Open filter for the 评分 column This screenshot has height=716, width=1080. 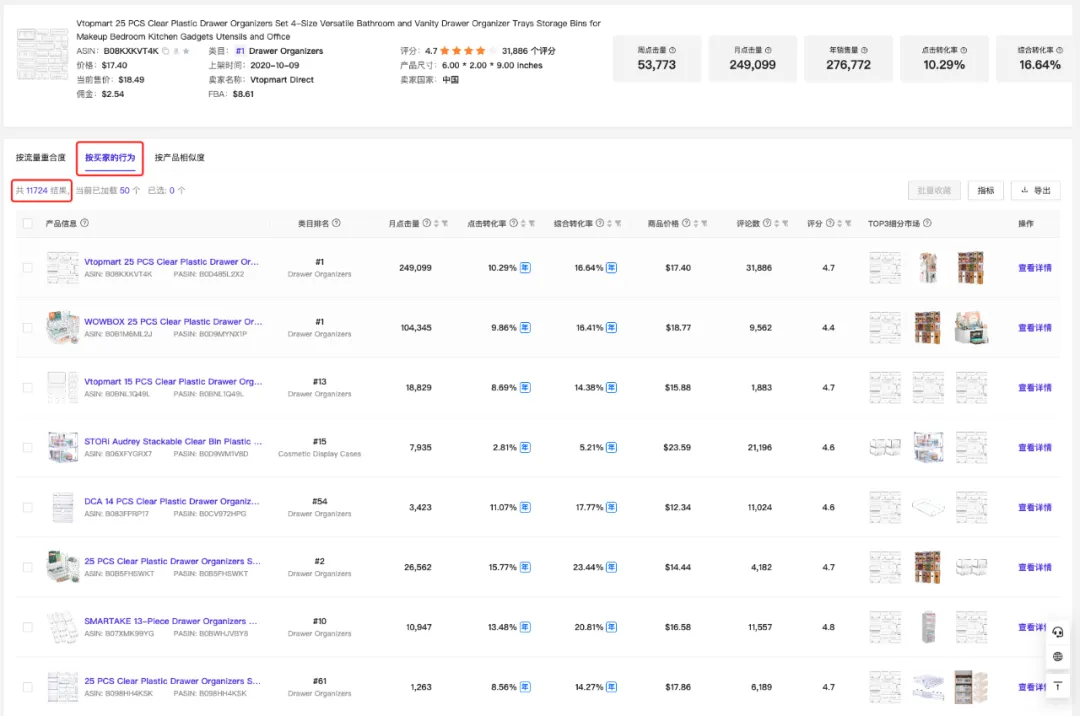(x=849, y=223)
